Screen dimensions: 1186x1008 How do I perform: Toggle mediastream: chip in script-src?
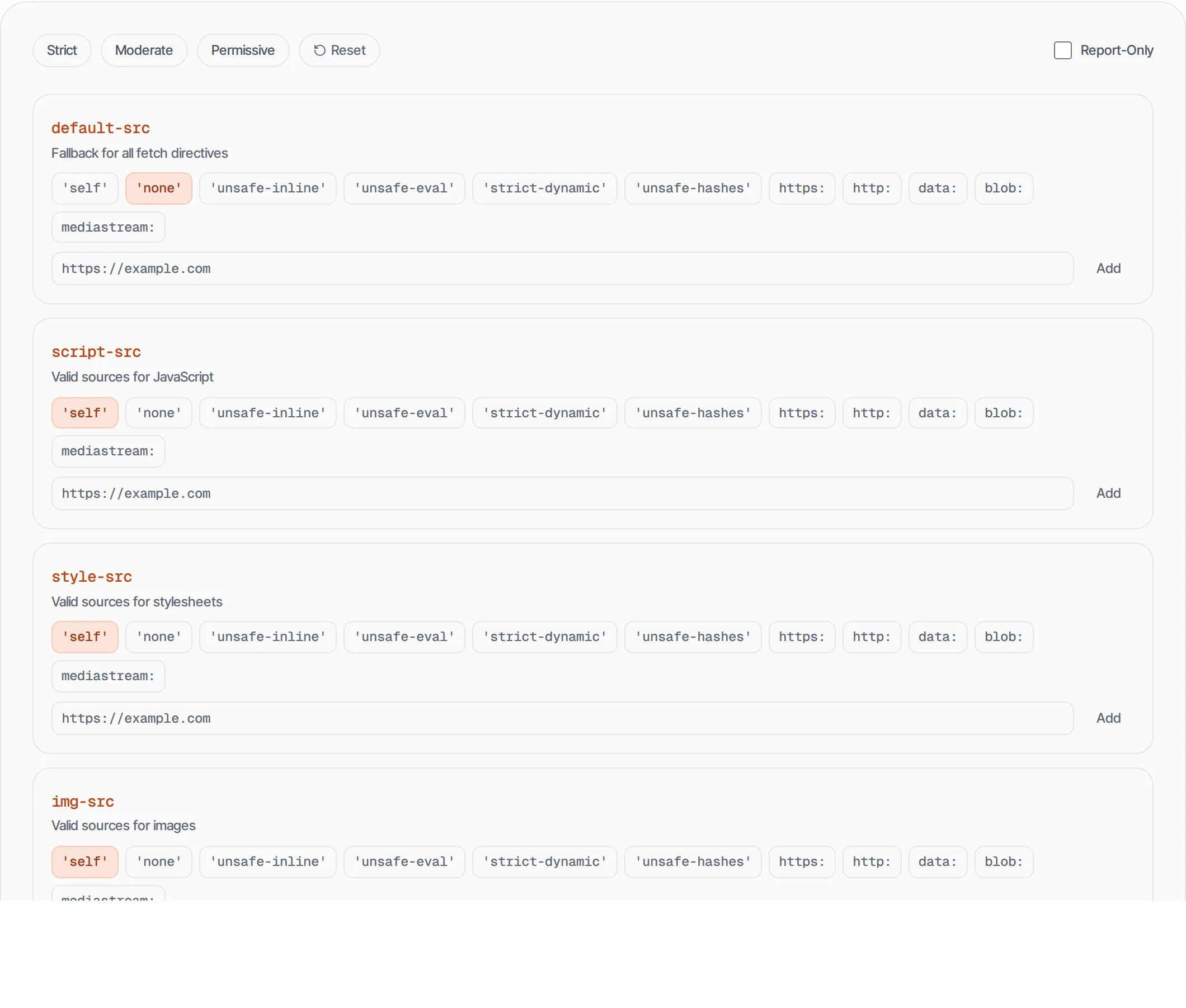109,451
